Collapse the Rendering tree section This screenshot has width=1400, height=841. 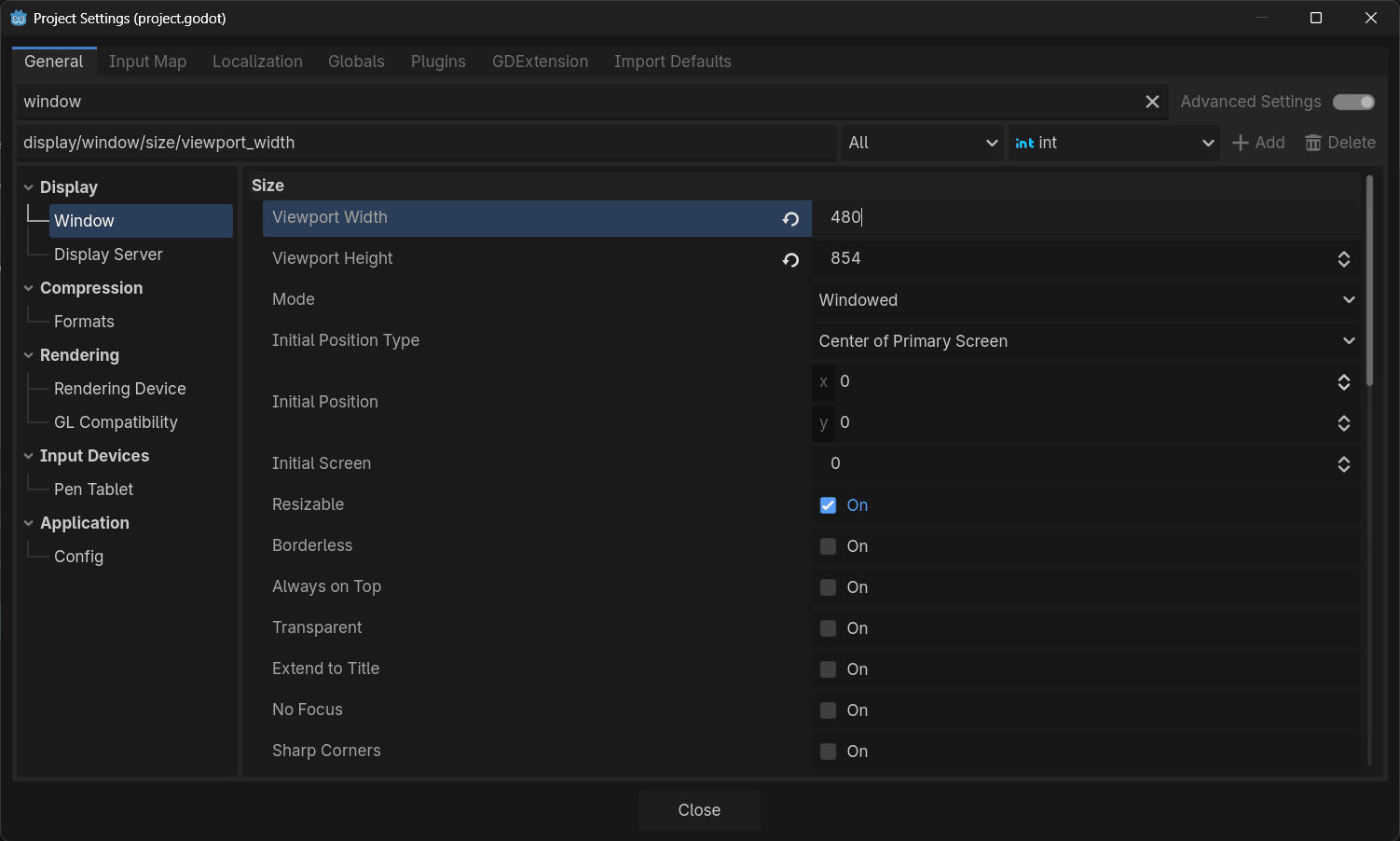28,355
